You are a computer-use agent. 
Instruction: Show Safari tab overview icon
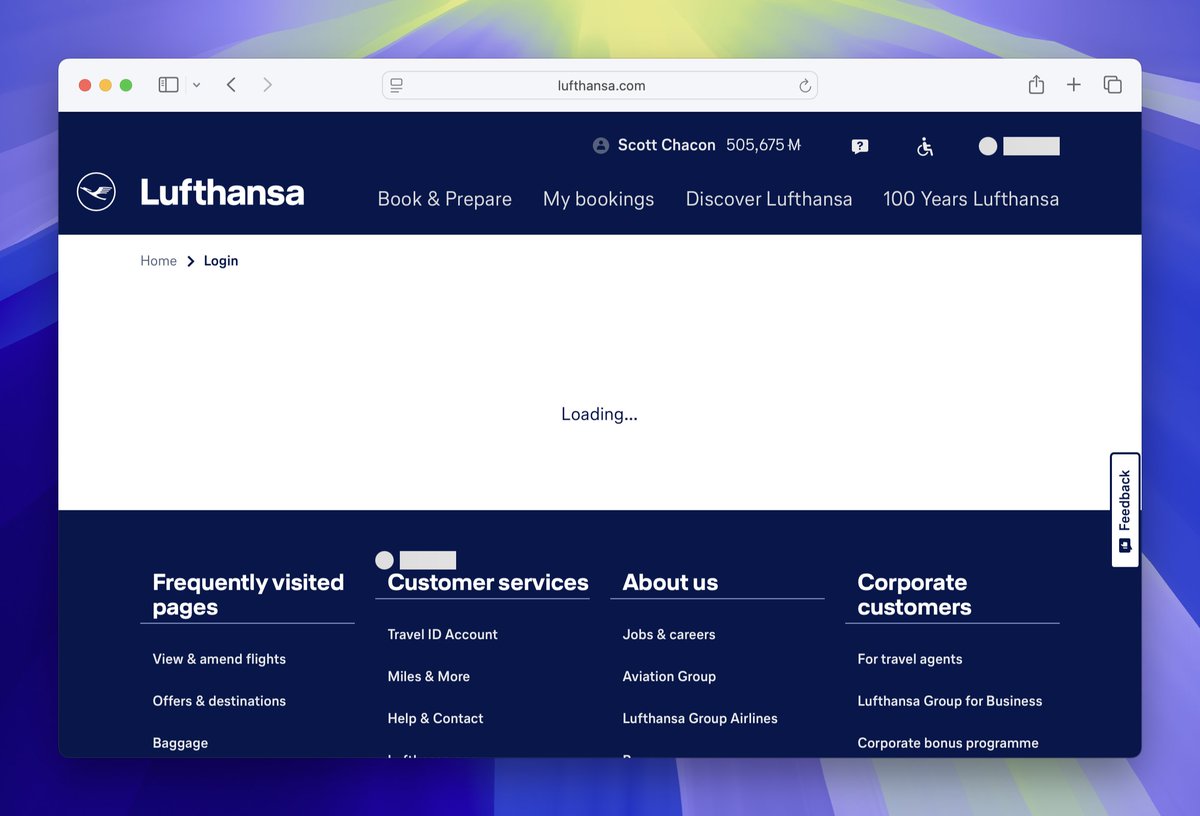tap(1112, 85)
